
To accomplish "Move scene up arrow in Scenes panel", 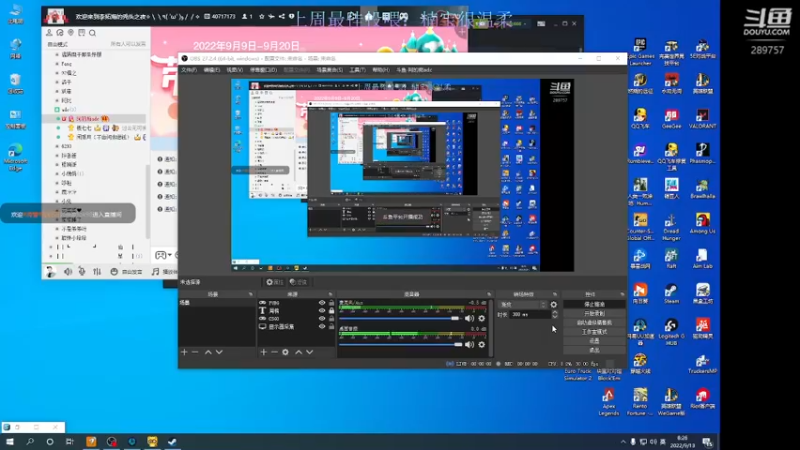I will (208, 352).
